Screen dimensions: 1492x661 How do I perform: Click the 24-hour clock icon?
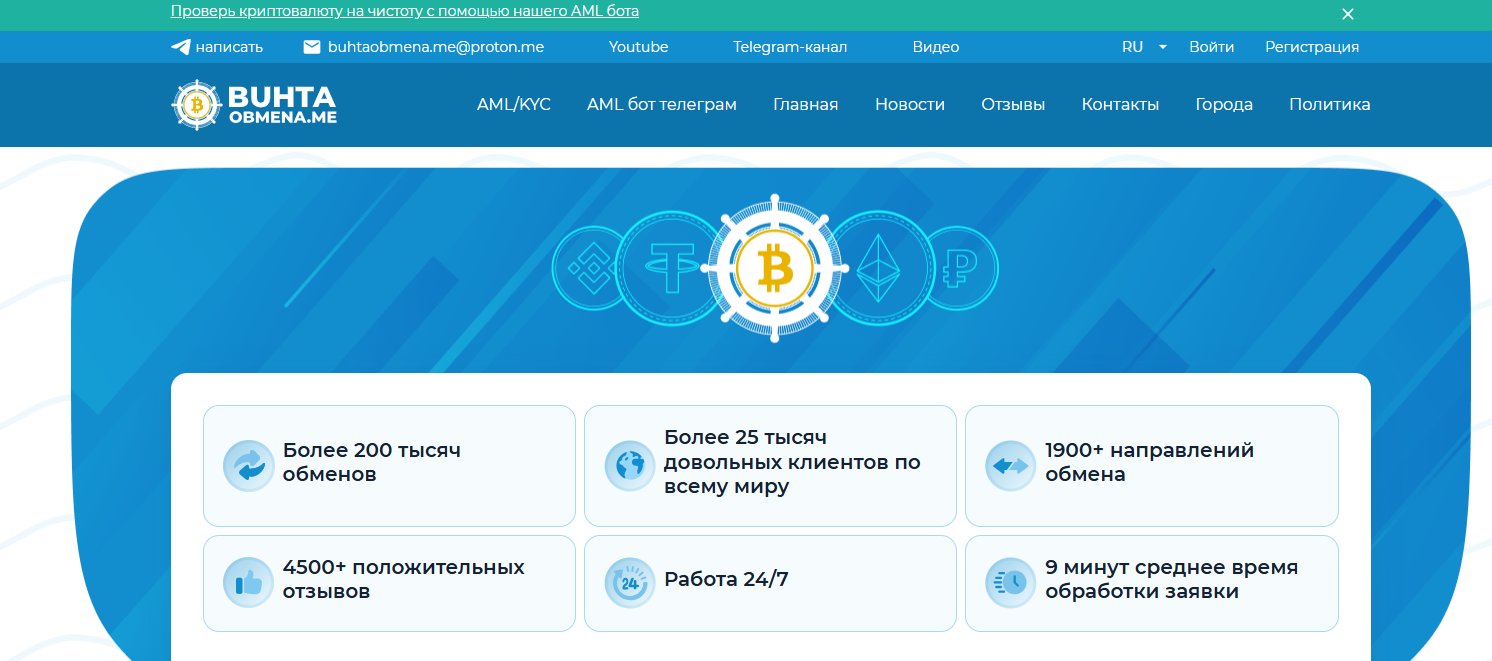point(630,583)
